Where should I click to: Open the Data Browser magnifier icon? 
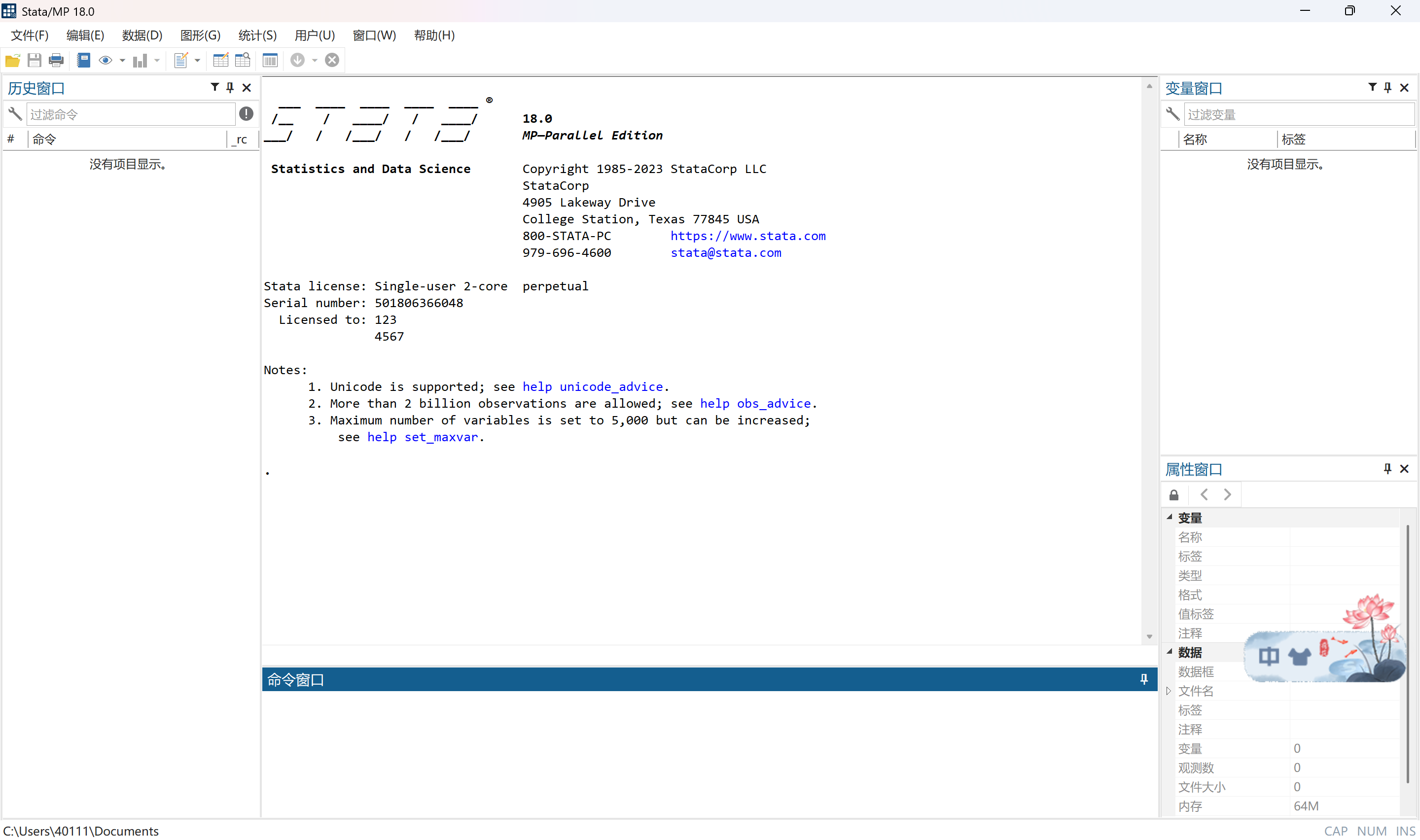(243, 60)
